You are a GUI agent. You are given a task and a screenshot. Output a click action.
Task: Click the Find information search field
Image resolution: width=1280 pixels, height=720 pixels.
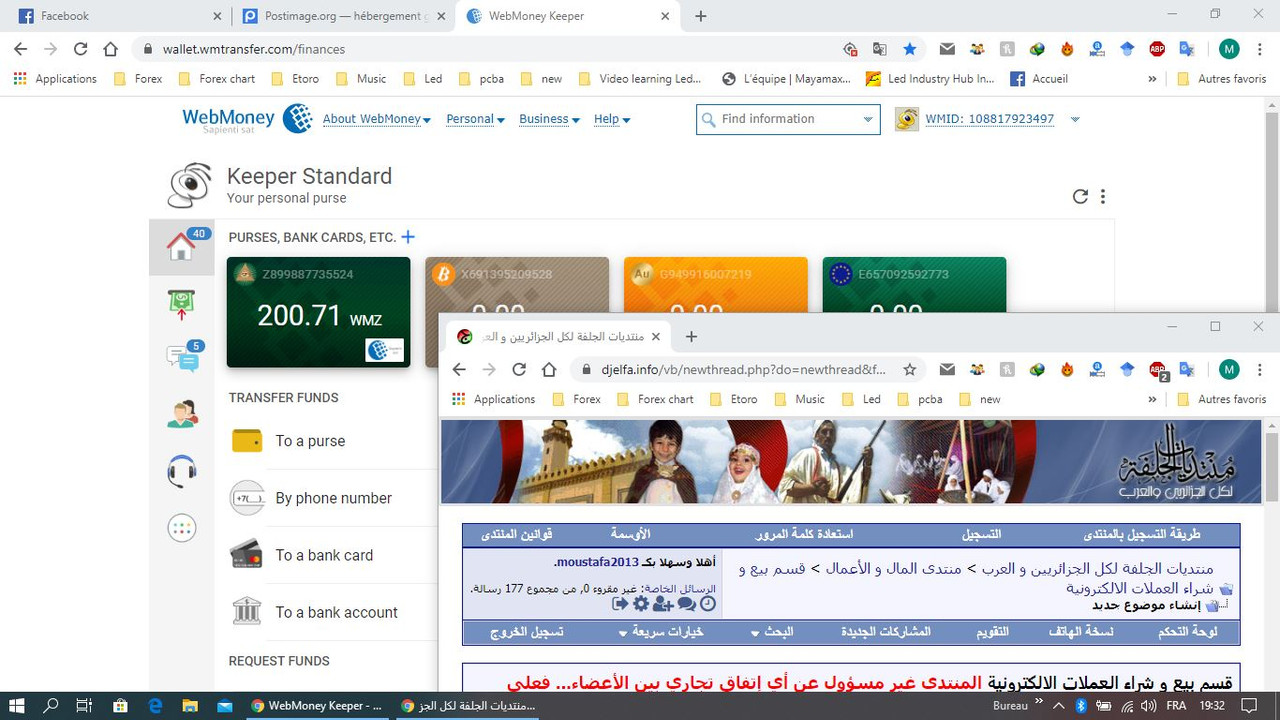pyautogui.click(x=788, y=119)
